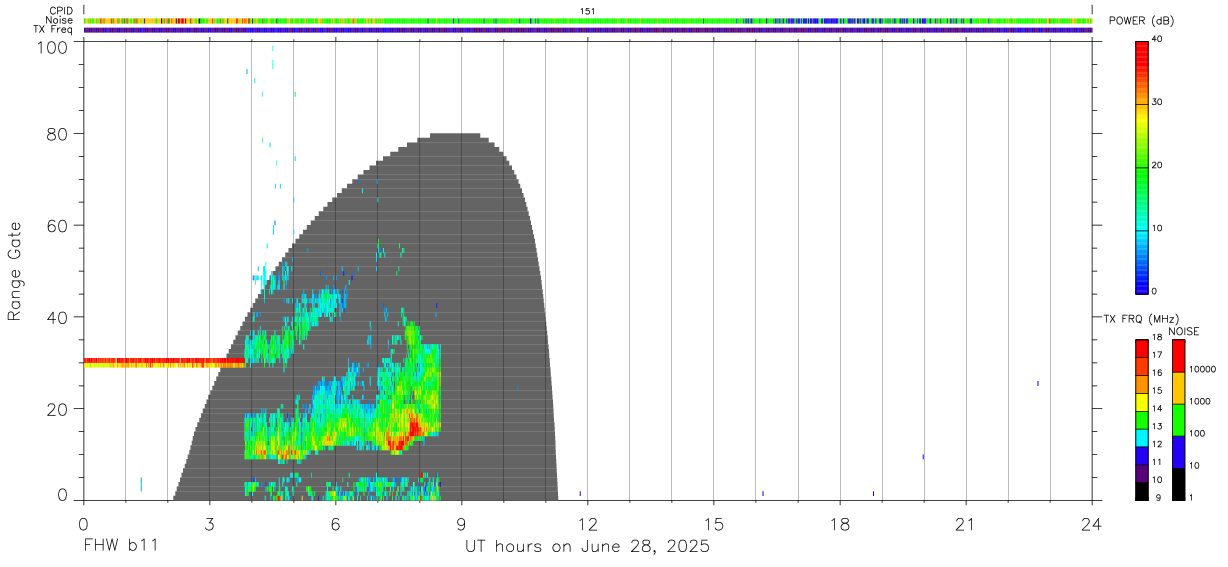Click the power color bar scale

pos(1142,166)
